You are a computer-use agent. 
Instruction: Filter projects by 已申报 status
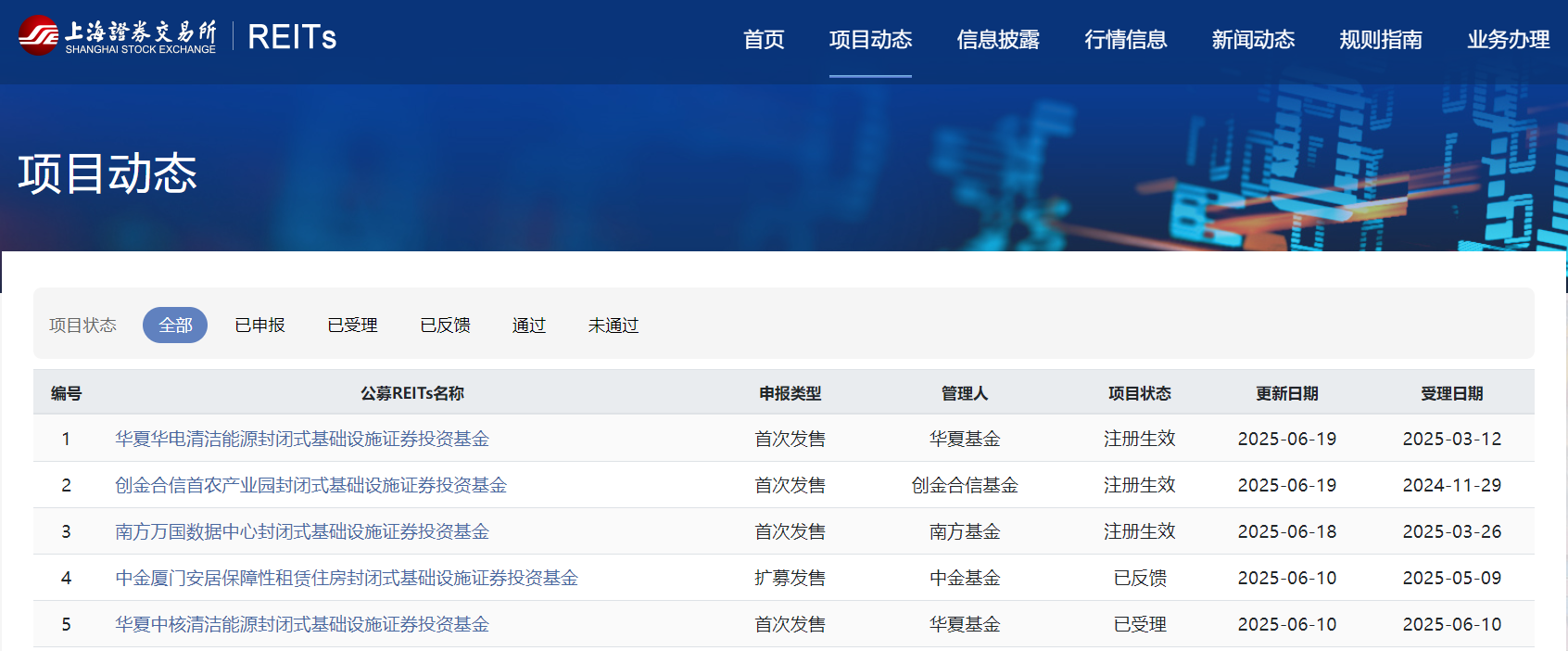pyautogui.click(x=260, y=325)
